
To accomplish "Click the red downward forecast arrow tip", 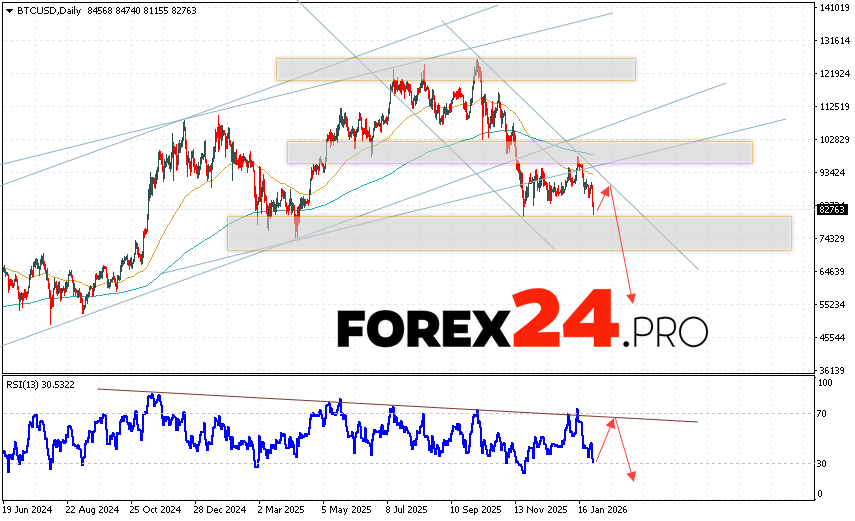I will [631, 298].
